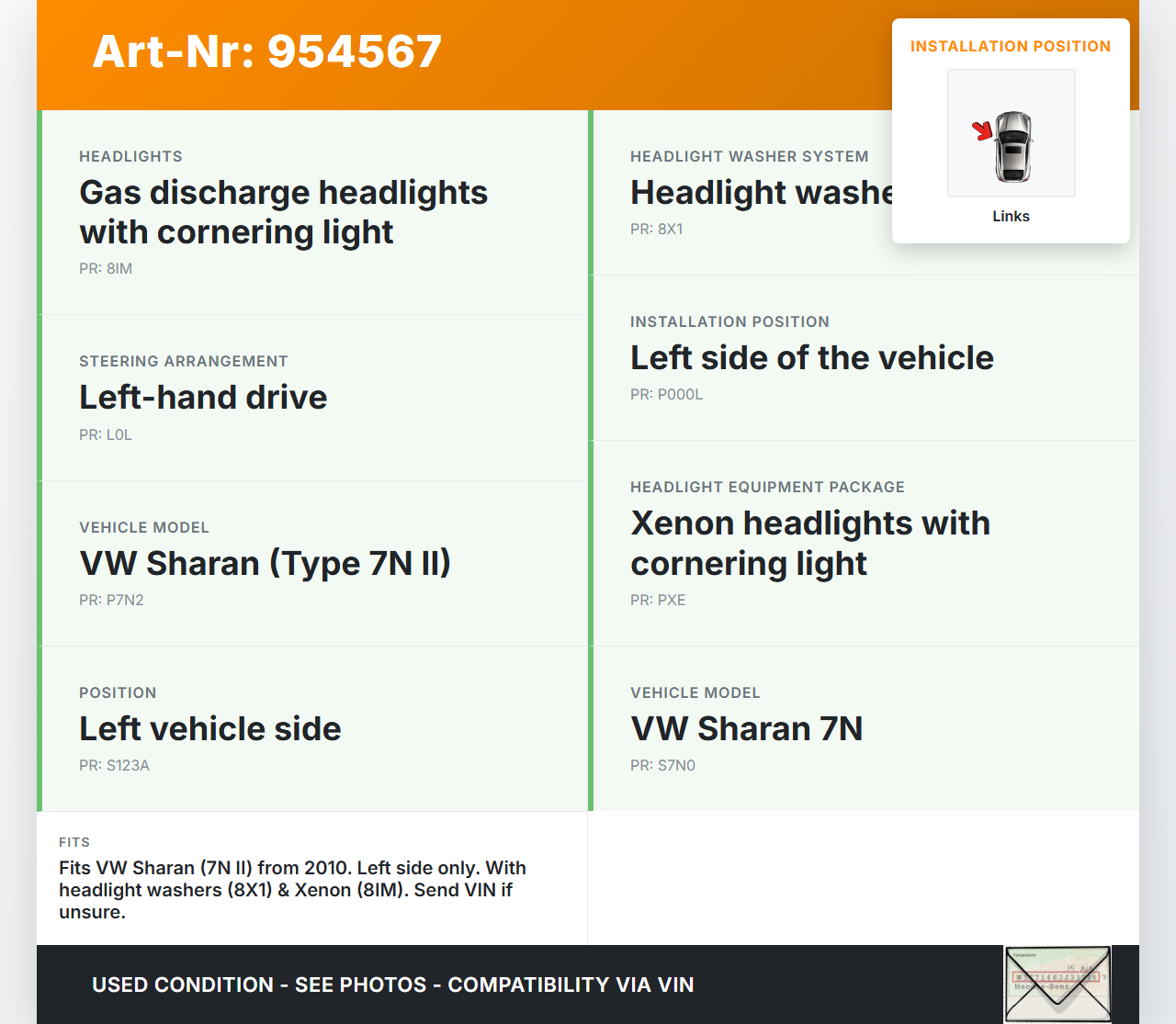This screenshot has height=1024, width=1176.
Task: Select the 'HEADLIGHTS' label
Action: click(130, 157)
